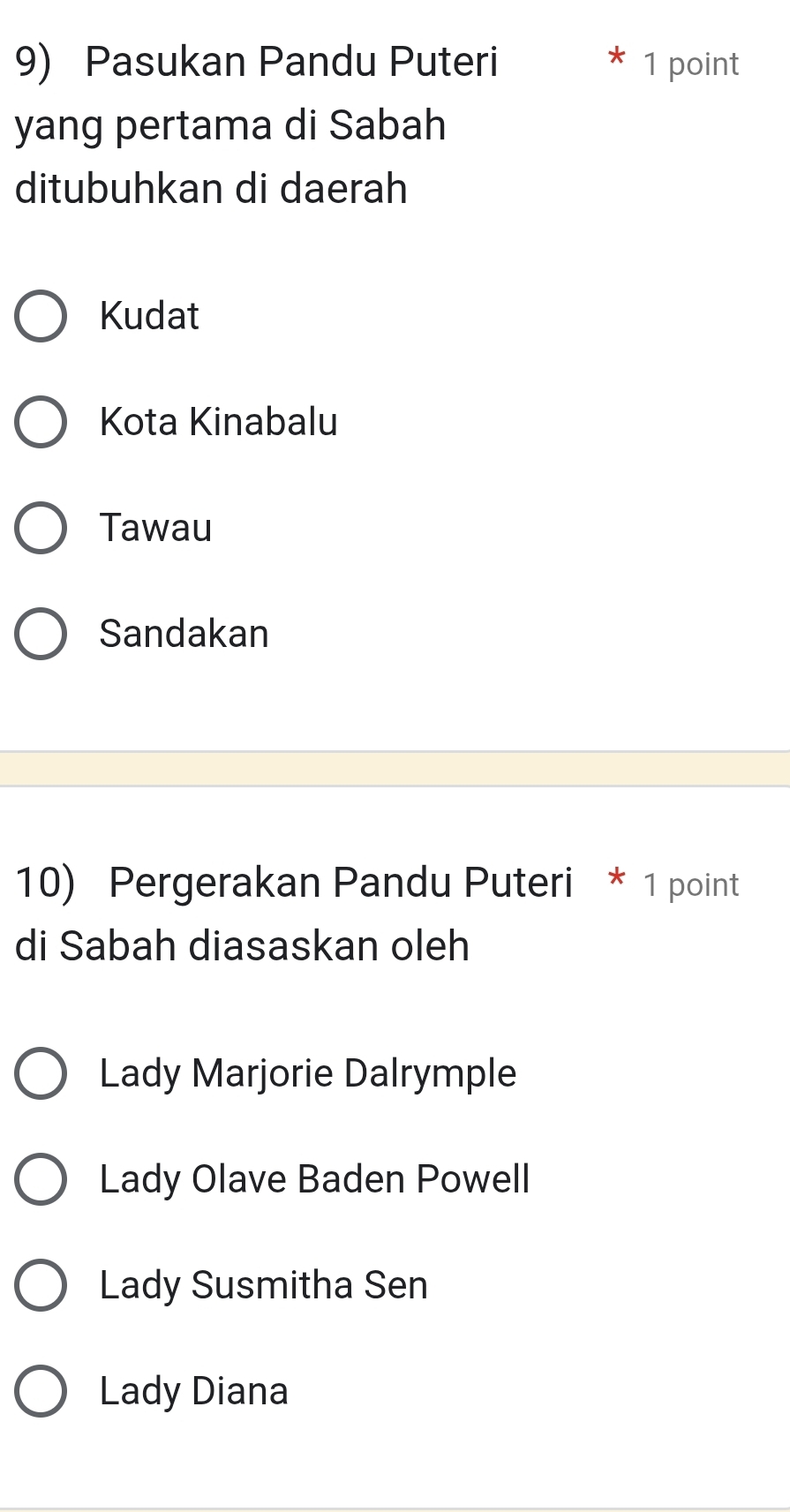Choose the Kota Kinabalu radio button

pyautogui.click(x=41, y=422)
